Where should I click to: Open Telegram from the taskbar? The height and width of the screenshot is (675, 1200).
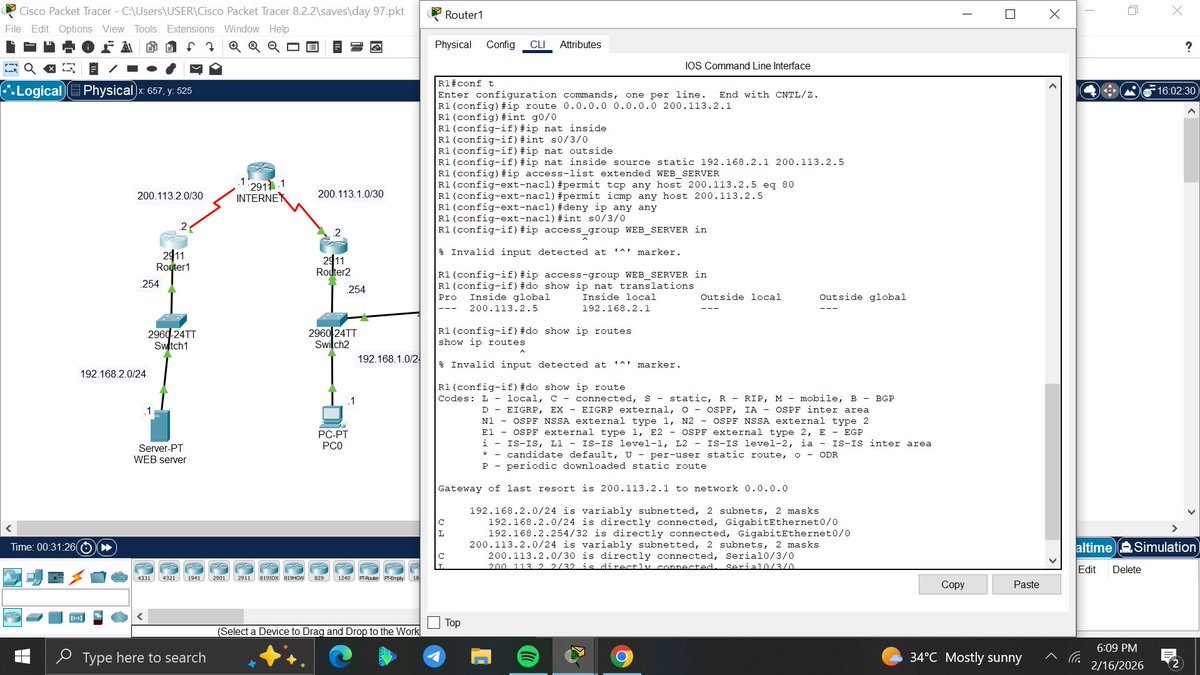click(x=433, y=657)
